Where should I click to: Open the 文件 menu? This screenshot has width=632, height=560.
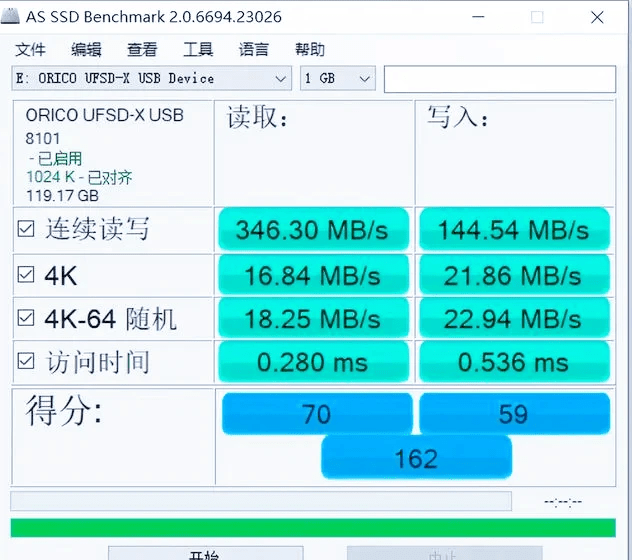[x=31, y=50]
